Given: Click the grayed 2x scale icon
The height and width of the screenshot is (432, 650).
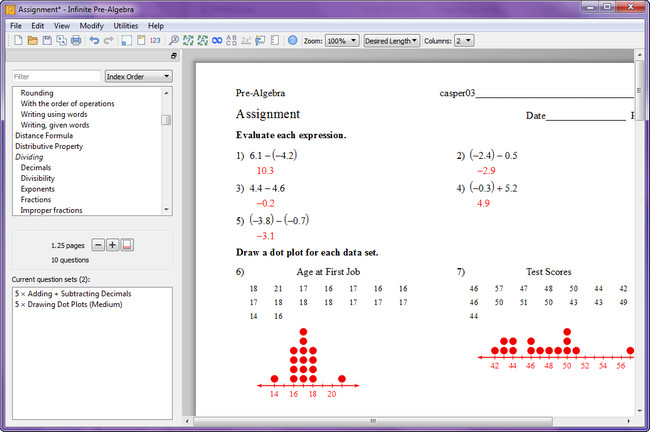Looking at the screenshot, I should pyautogui.click(x=246, y=40).
